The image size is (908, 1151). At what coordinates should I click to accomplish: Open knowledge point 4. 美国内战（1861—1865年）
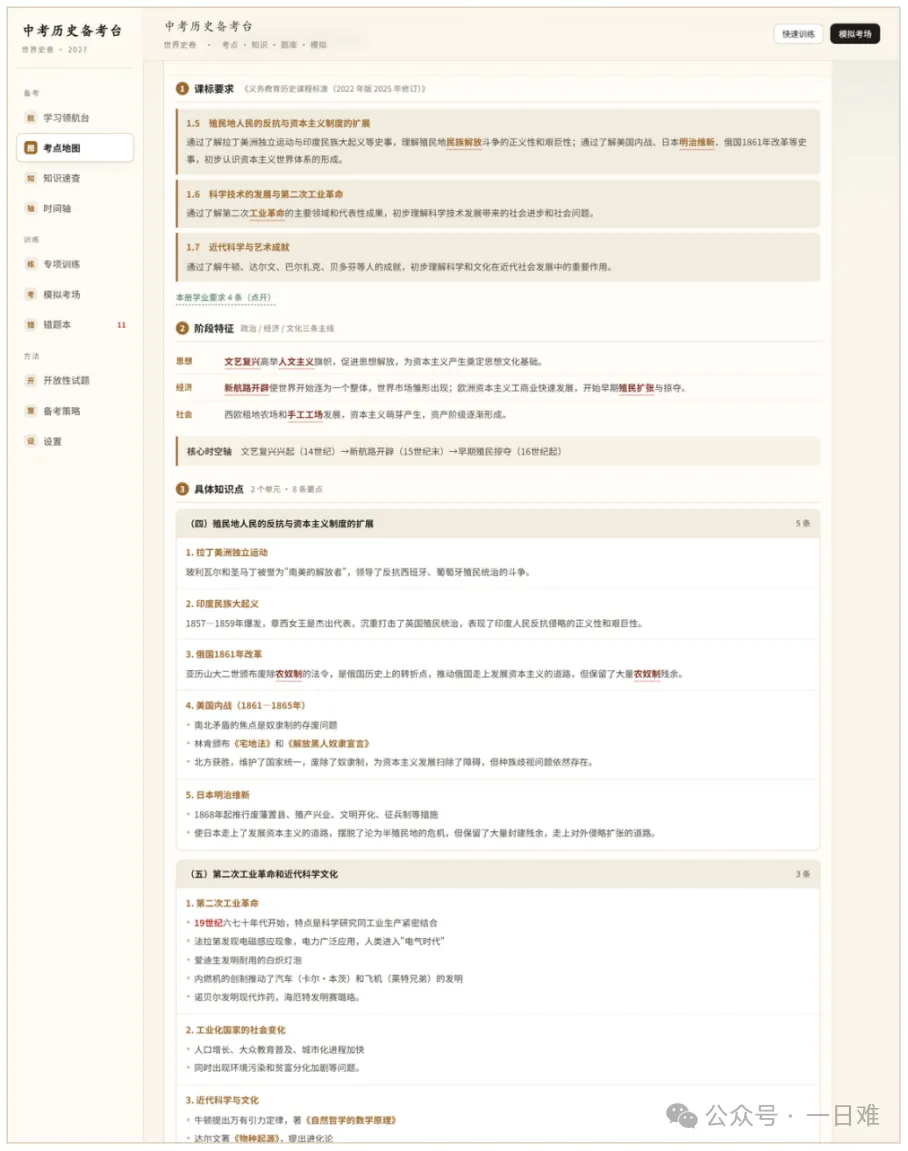[x=245, y=705]
